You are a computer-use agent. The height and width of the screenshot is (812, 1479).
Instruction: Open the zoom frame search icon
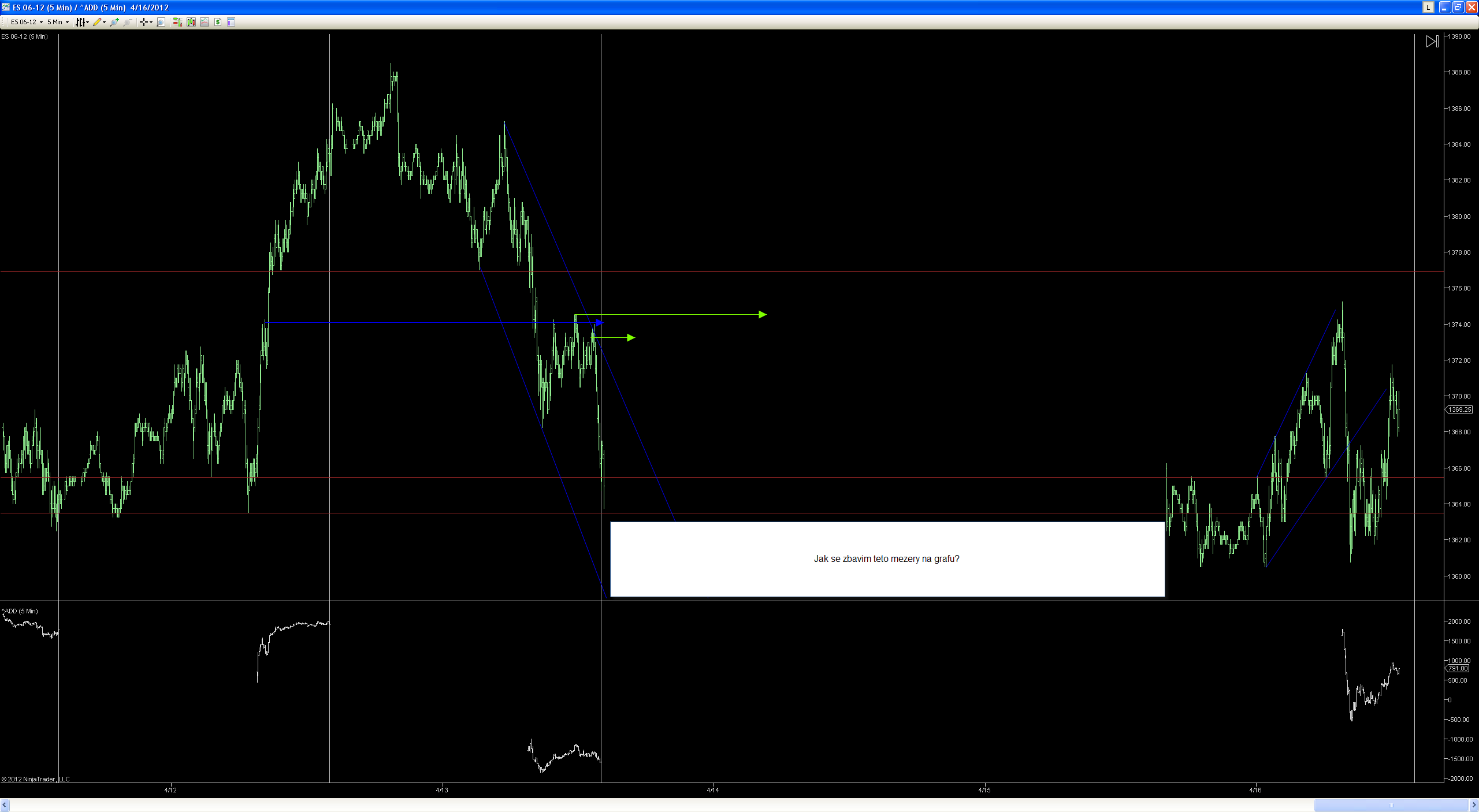[161, 22]
